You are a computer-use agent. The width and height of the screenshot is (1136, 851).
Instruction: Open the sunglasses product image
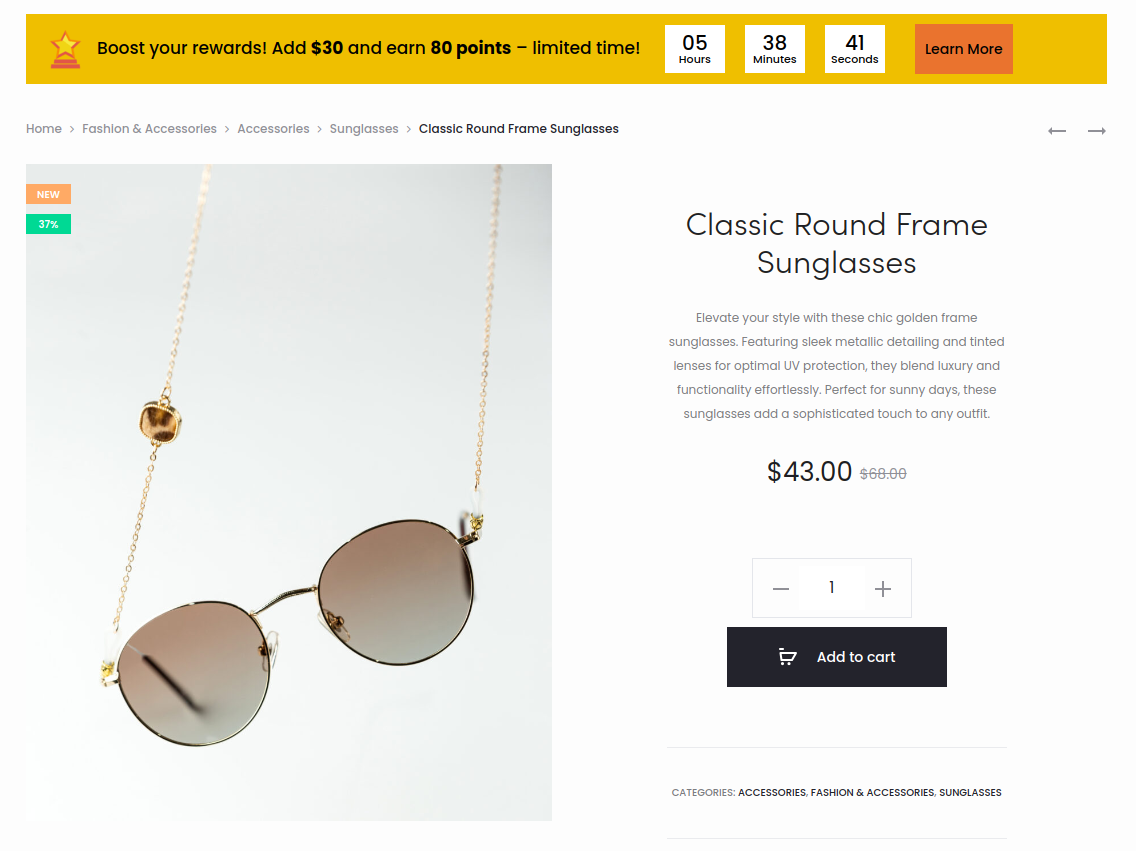[x=289, y=492]
